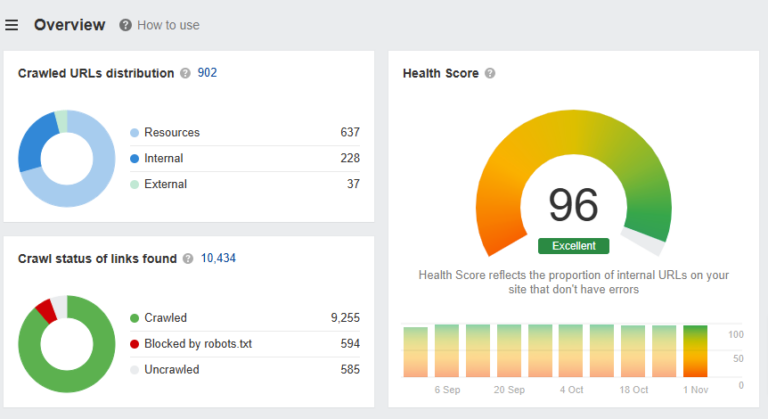Open the 10,434 links found total
768x419 pixels.
[218, 258]
